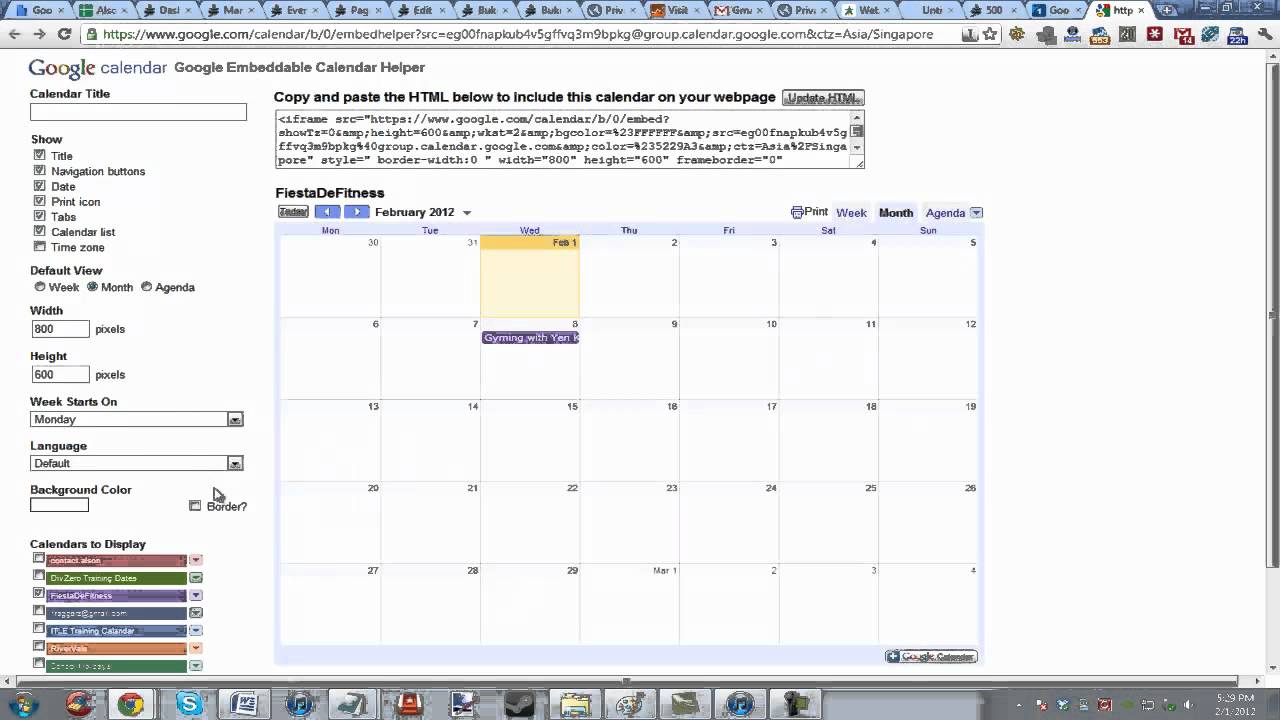Viewport: 1280px width, 720px height.
Task: Open color menu for ITLE Training Calendar
Action: click(x=196, y=630)
